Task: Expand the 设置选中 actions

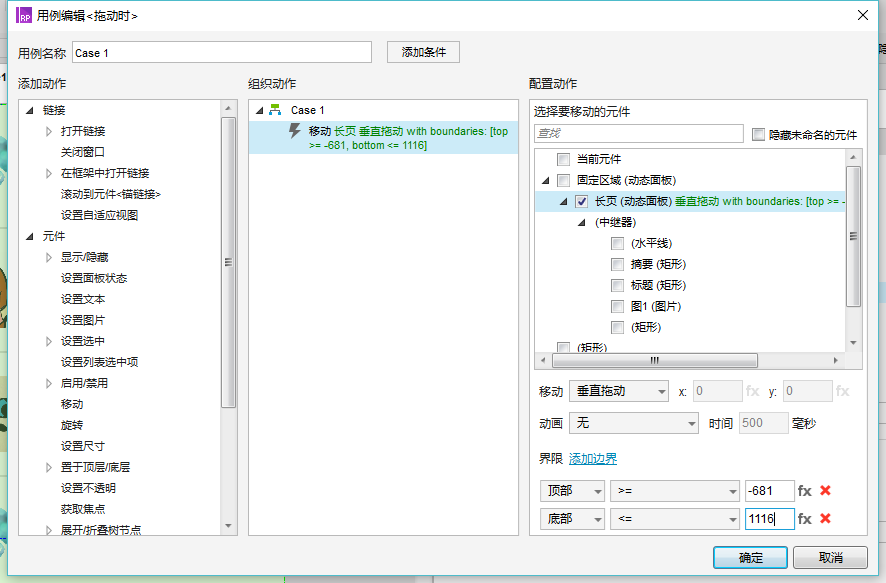Action: click(x=49, y=341)
